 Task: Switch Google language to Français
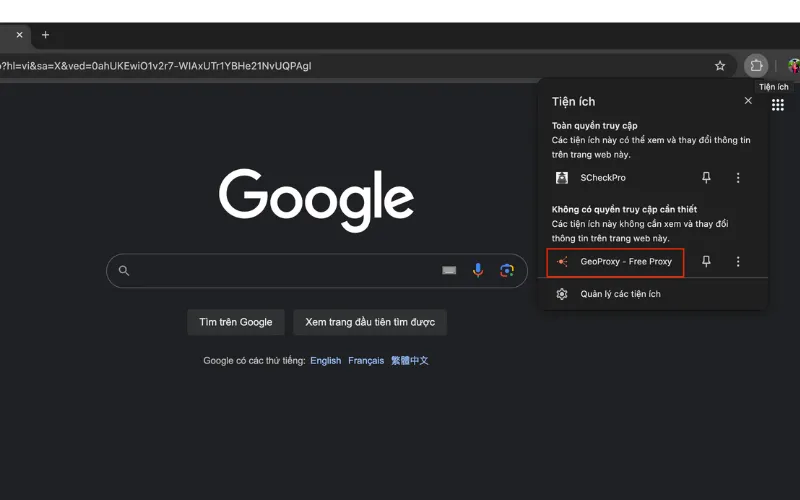point(366,361)
